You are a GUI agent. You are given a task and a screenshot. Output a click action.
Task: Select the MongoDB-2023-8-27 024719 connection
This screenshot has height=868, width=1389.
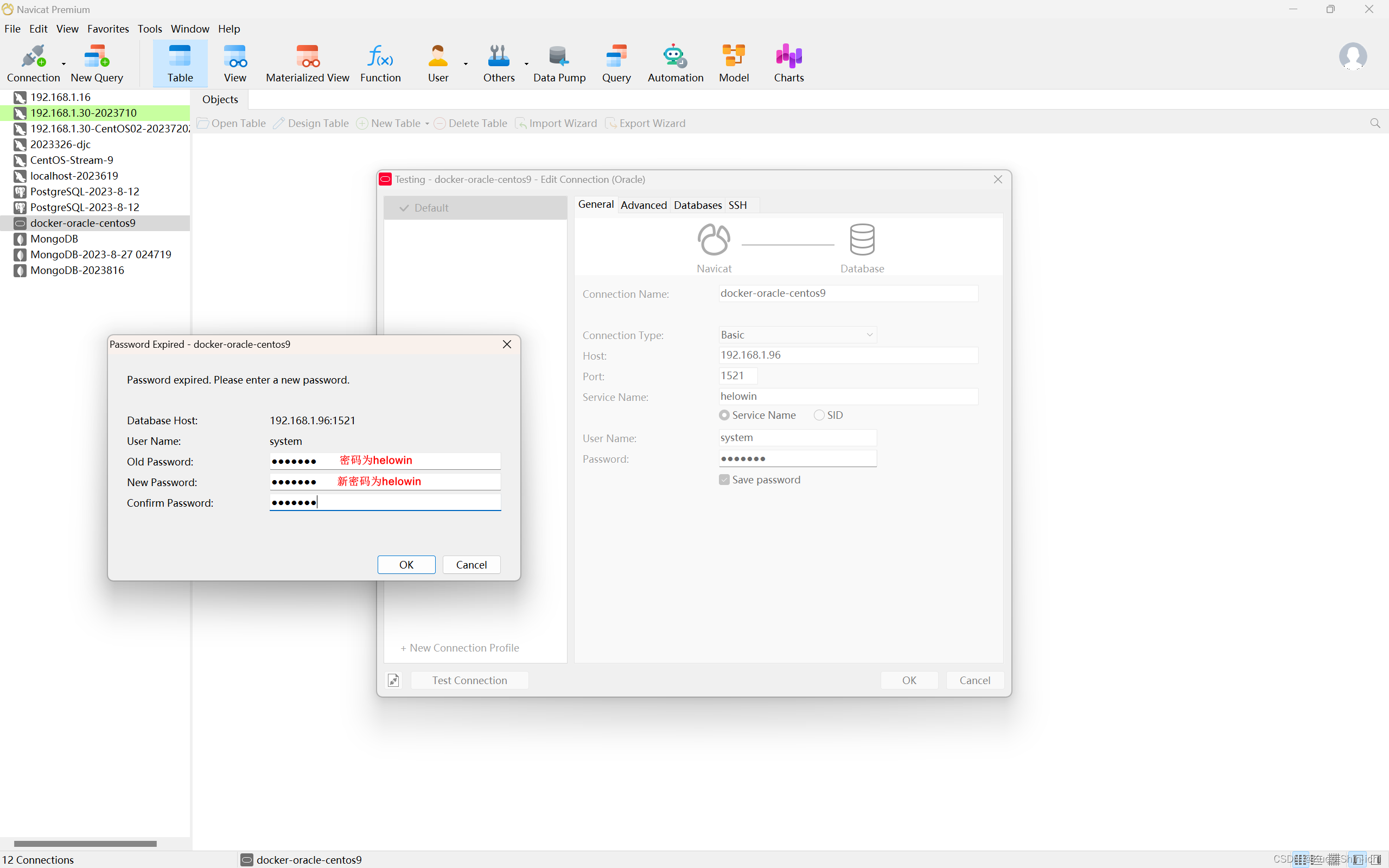tap(95, 254)
